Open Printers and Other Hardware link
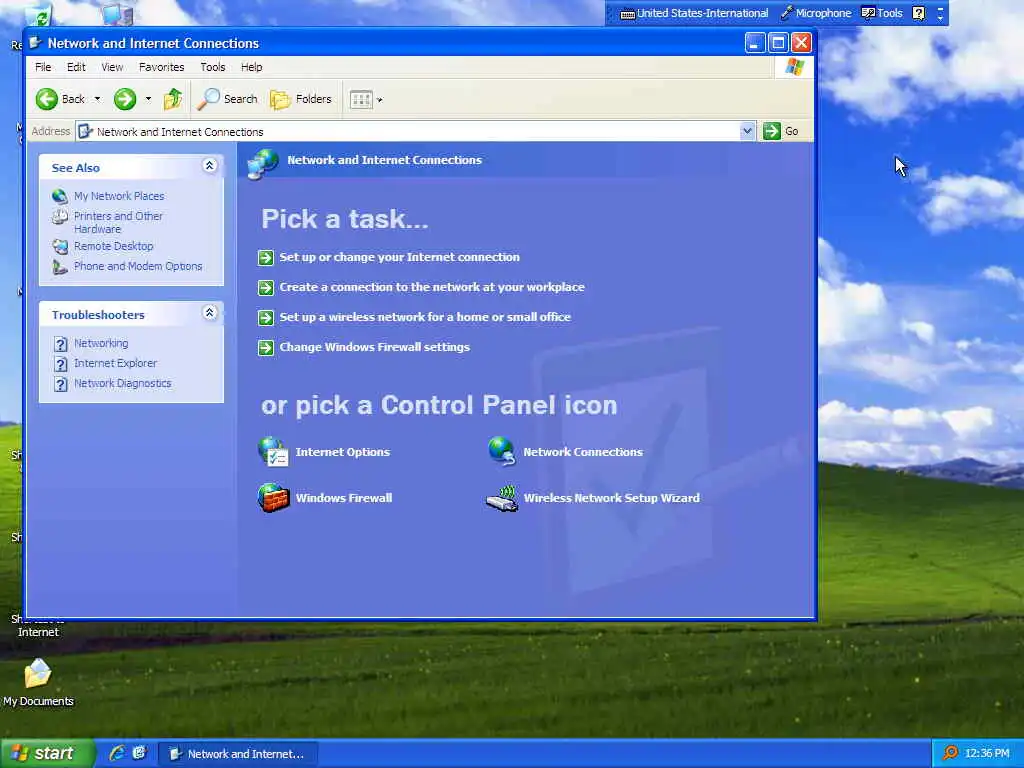 [x=118, y=222]
